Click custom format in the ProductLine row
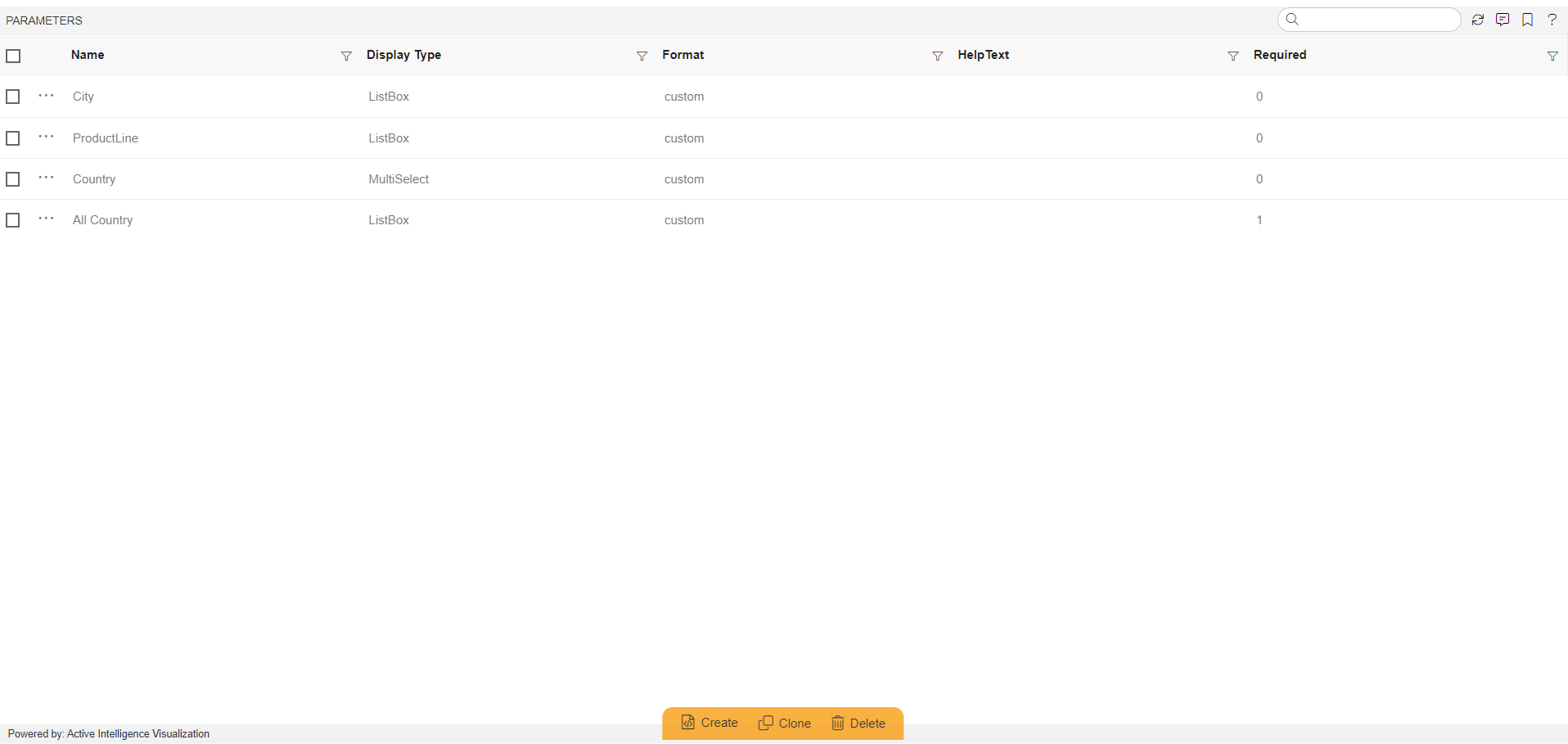 pyautogui.click(x=684, y=138)
